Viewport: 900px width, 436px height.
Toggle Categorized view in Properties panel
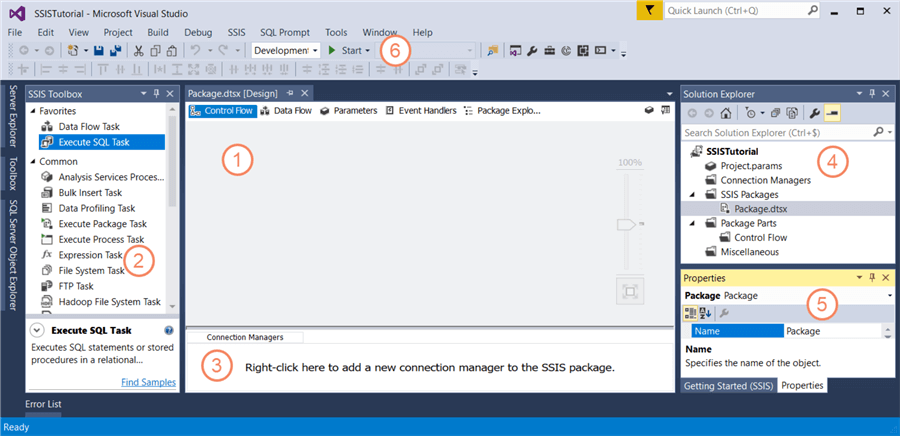point(690,313)
